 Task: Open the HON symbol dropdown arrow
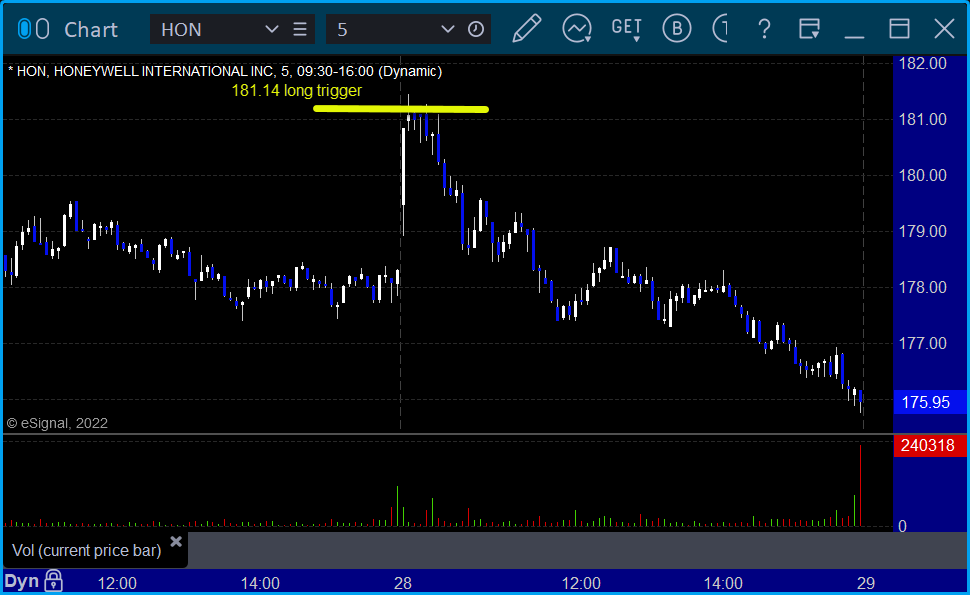pyautogui.click(x=271, y=29)
